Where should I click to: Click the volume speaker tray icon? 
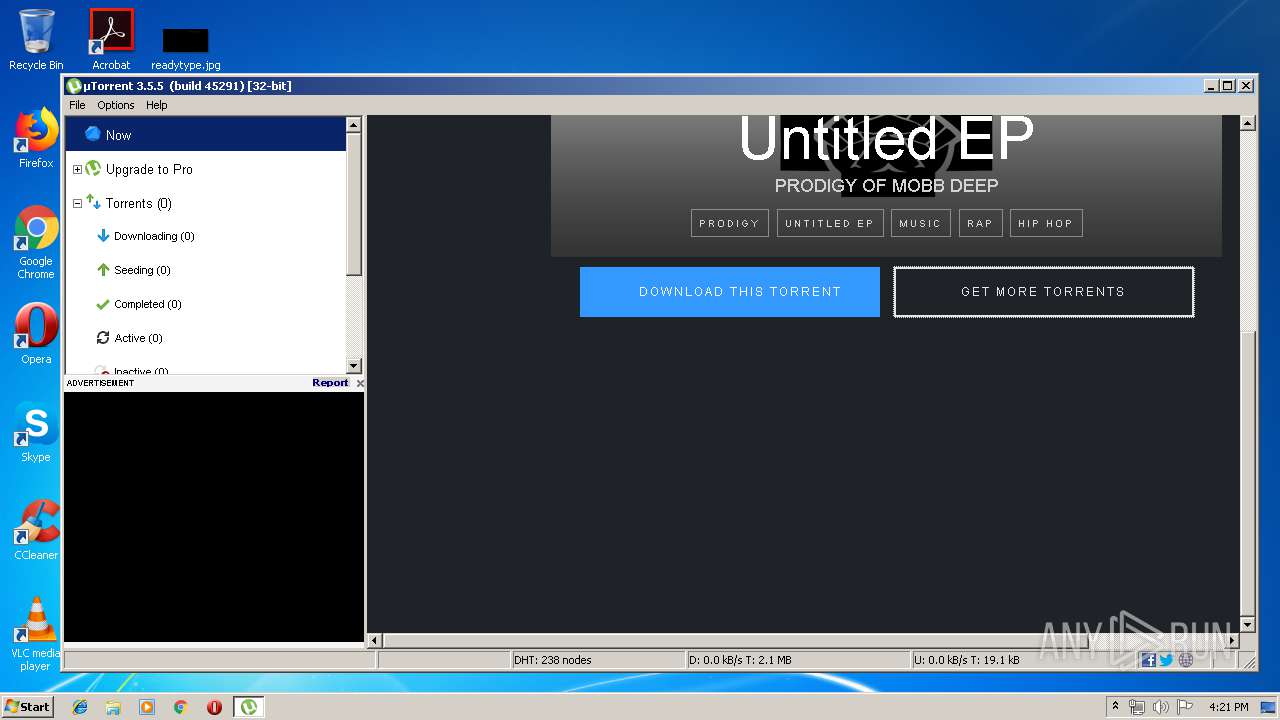[1161, 707]
